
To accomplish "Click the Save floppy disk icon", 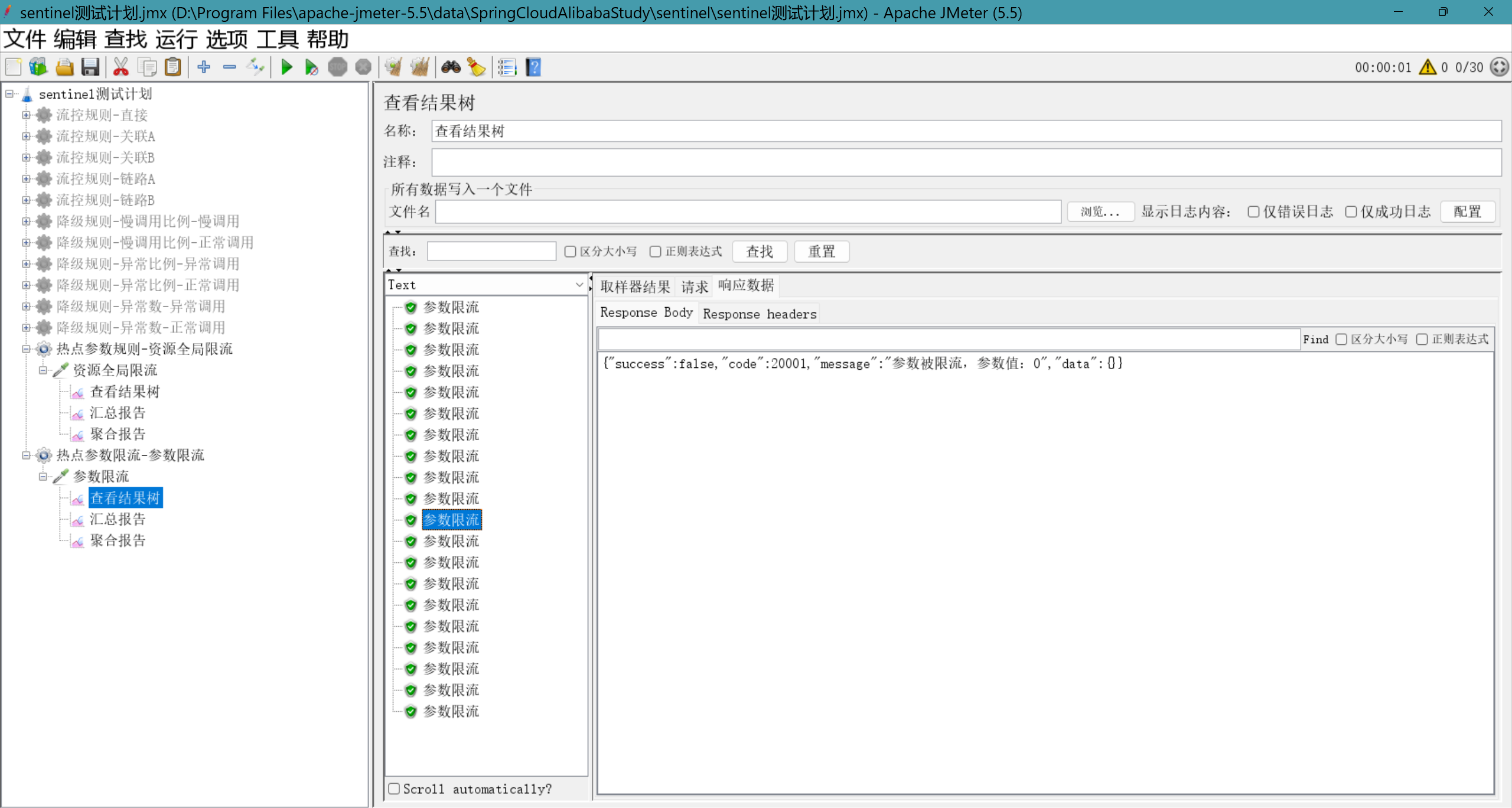I will pos(90,67).
